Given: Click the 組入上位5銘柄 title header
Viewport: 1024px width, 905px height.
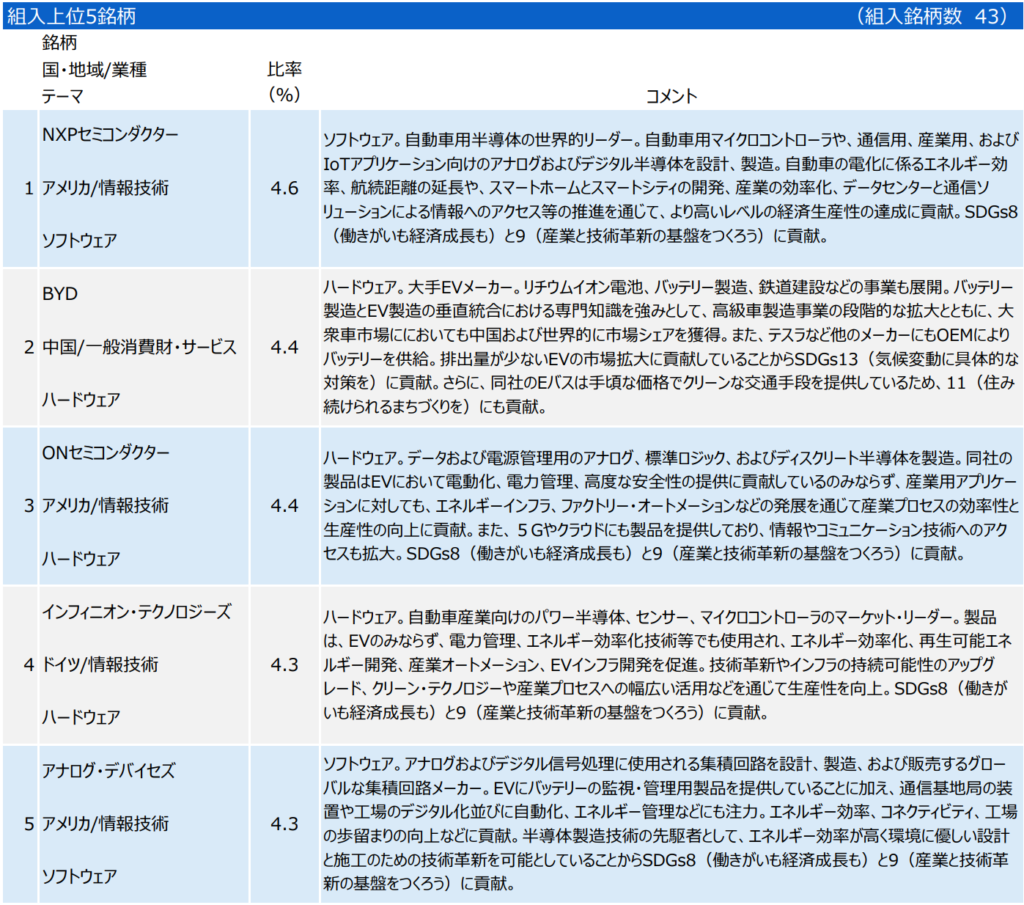Looking at the screenshot, I should click(x=72, y=15).
